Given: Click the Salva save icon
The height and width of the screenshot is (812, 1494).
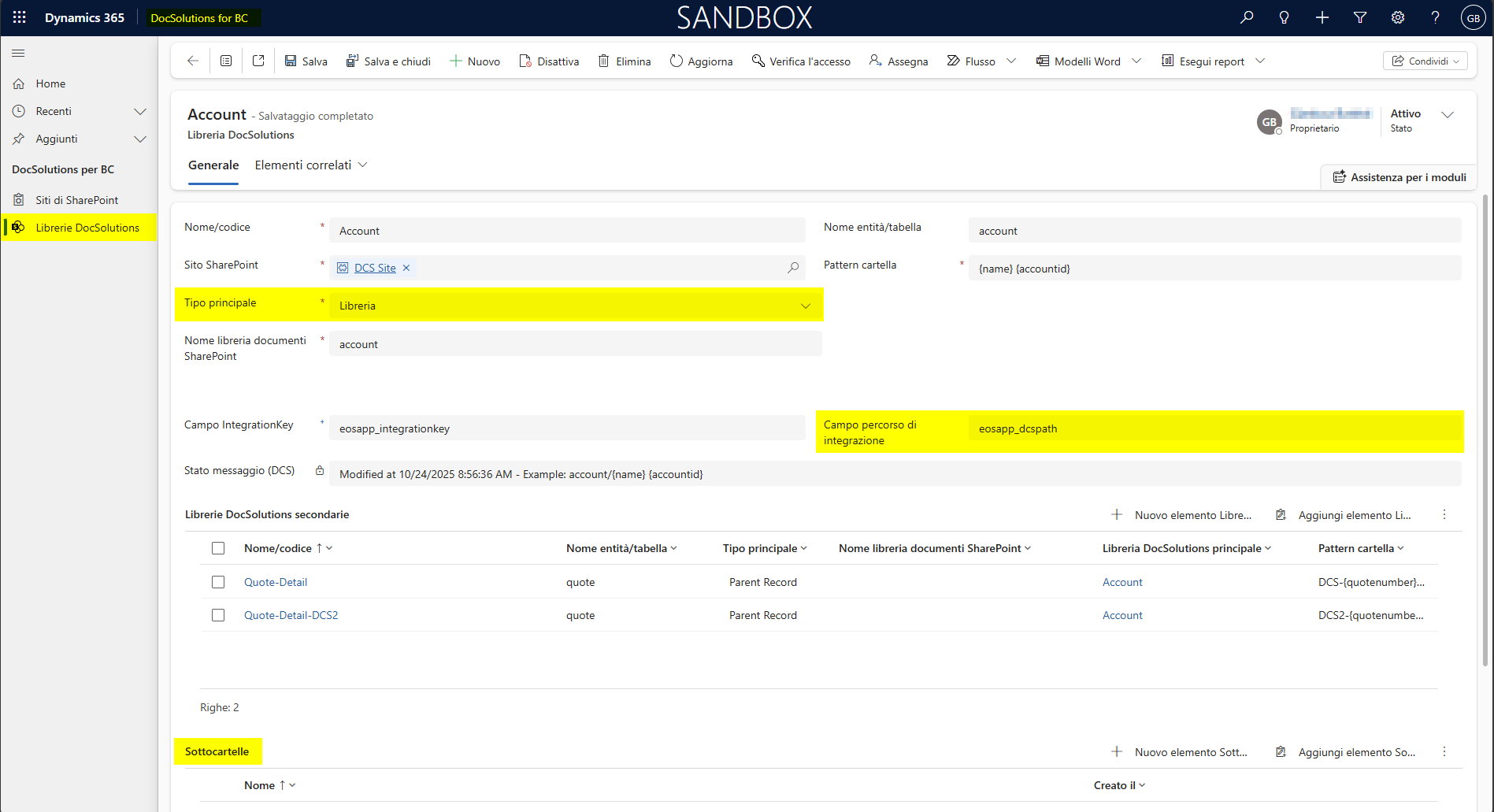Looking at the screenshot, I should coord(291,61).
